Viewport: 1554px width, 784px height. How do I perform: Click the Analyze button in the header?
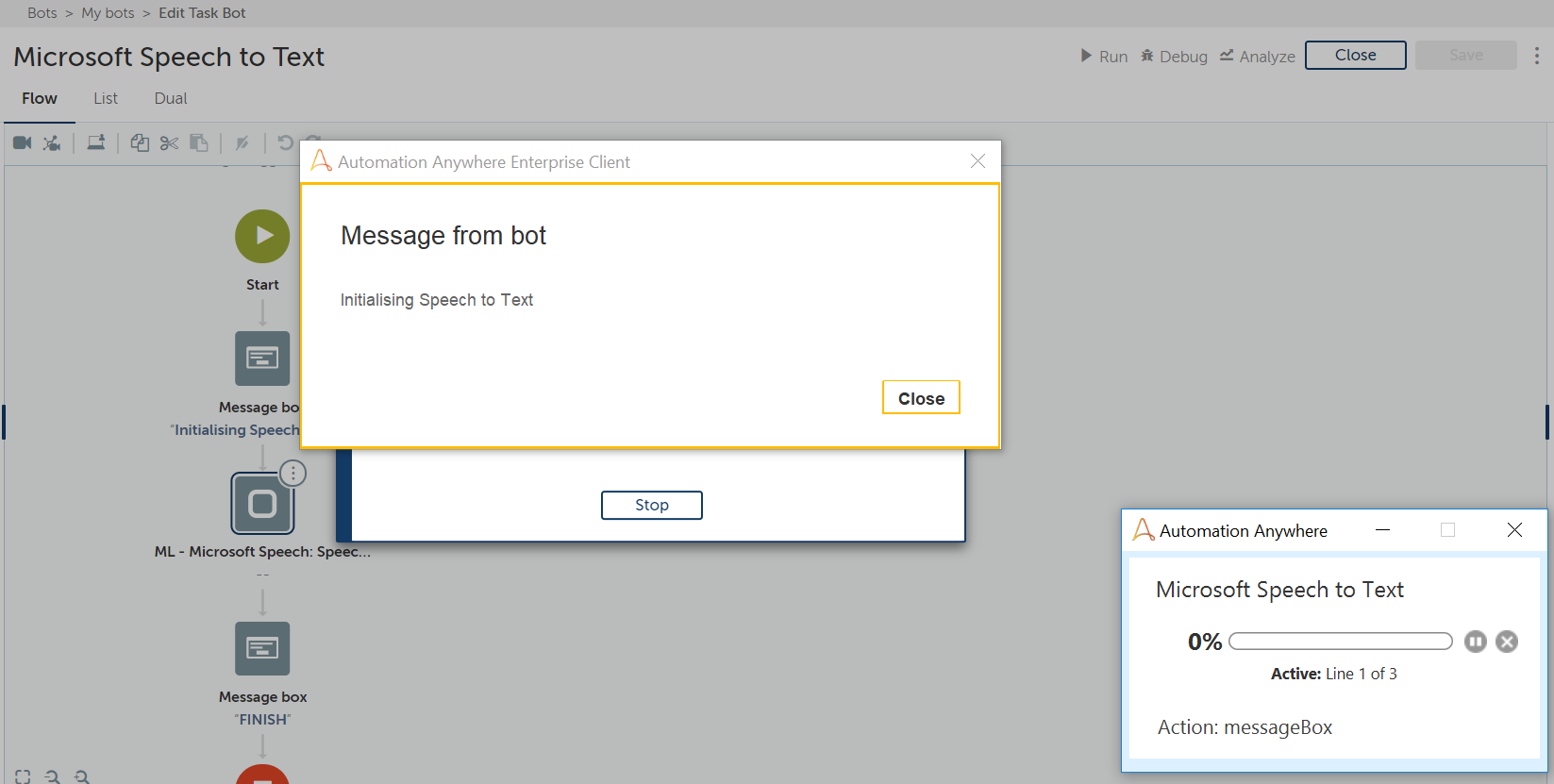pos(1257,56)
